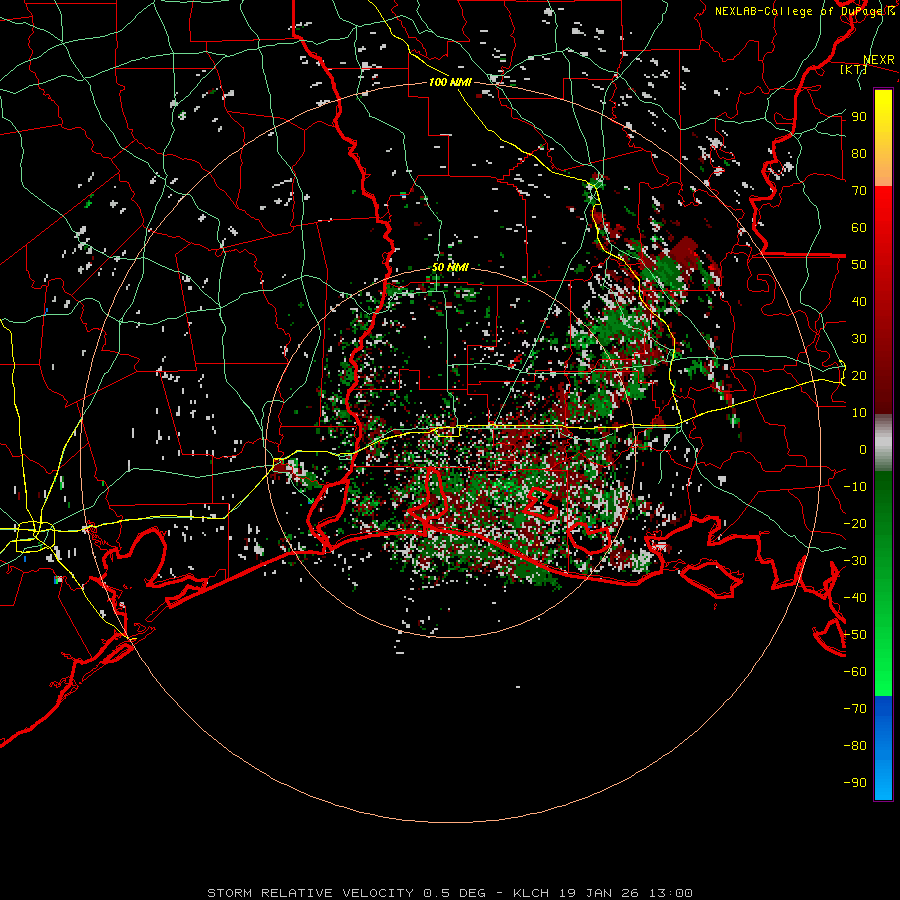Click the 100 NMI range ring label
900x900 pixels.
[450, 82]
